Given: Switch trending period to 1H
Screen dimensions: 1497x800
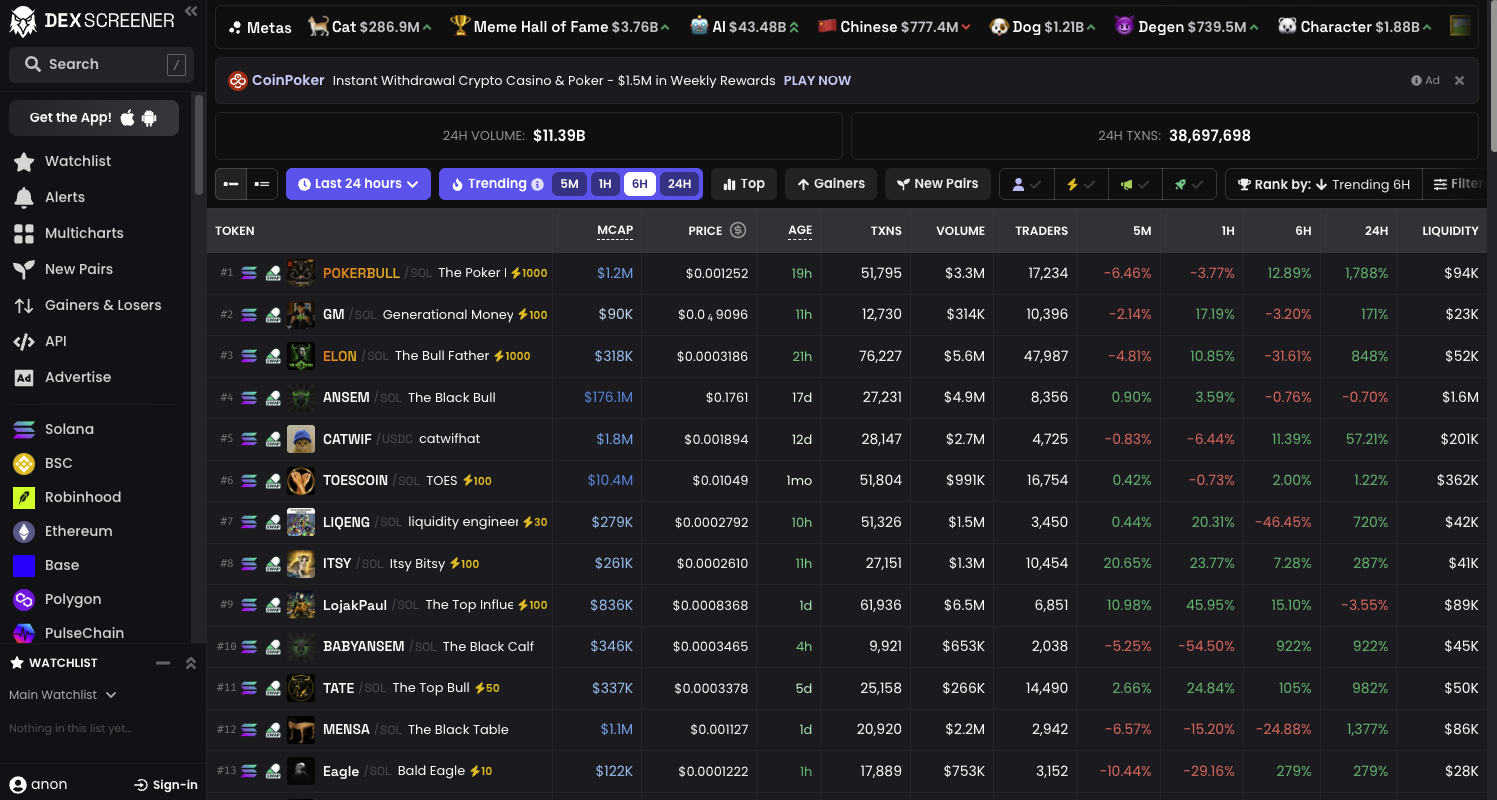Looking at the screenshot, I should pyautogui.click(x=604, y=184).
